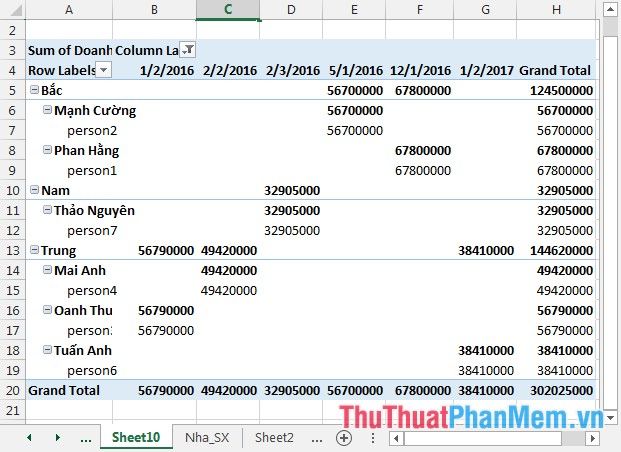621x452 pixels.
Task: Switch to the Sheet2 tab
Action: point(274,437)
